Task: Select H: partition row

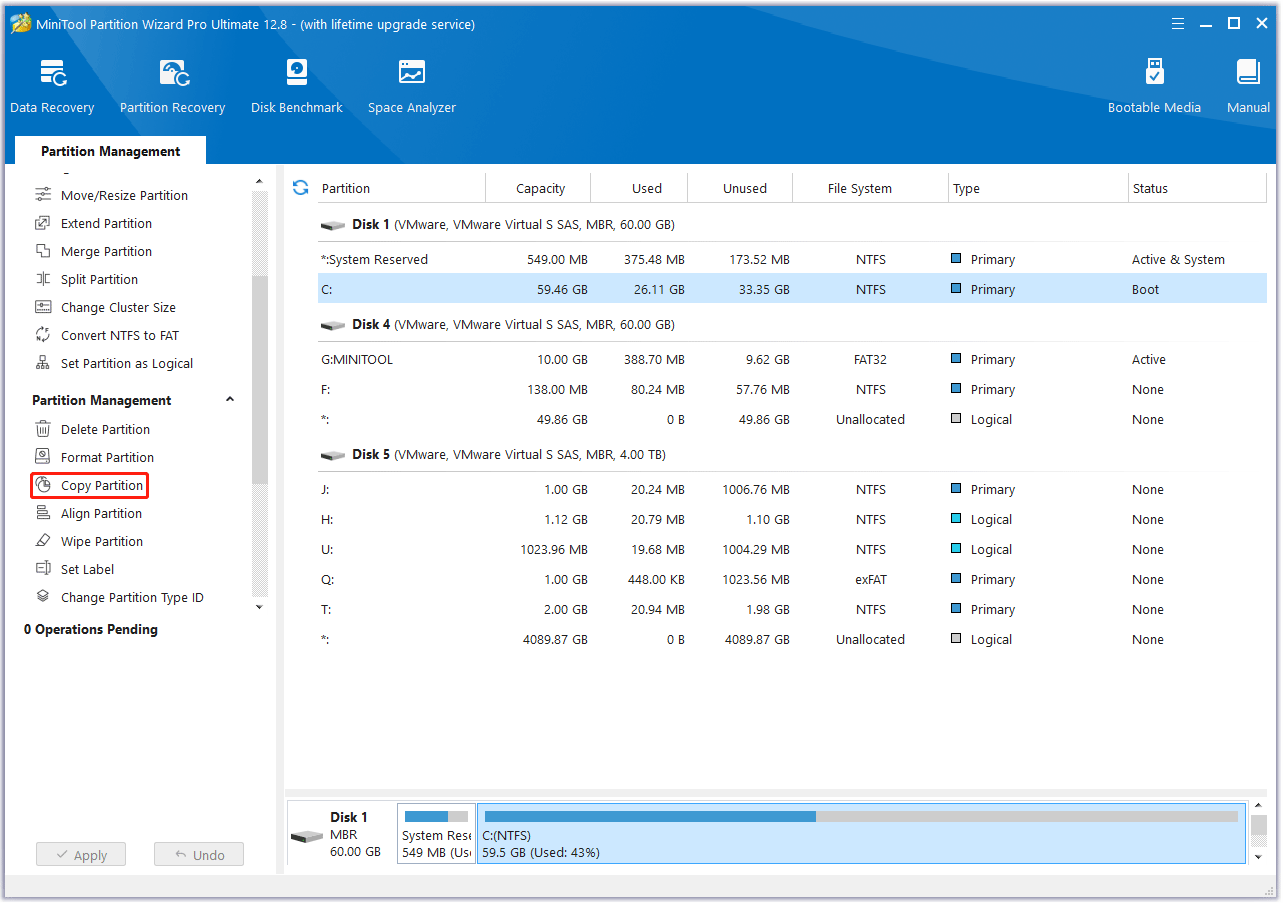Action: tap(792, 519)
